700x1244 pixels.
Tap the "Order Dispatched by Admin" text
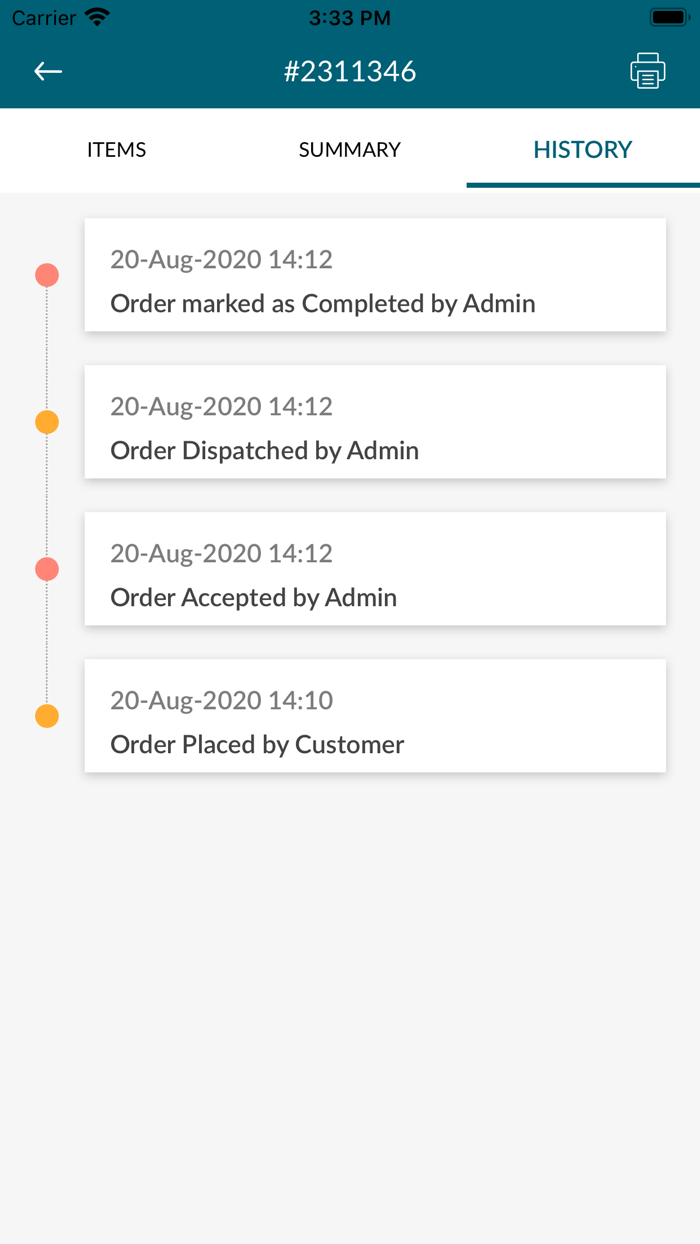click(264, 450)
